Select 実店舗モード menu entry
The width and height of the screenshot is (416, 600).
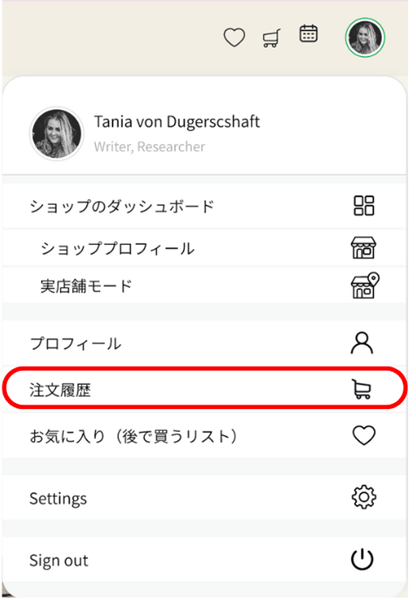click(204, 285)
